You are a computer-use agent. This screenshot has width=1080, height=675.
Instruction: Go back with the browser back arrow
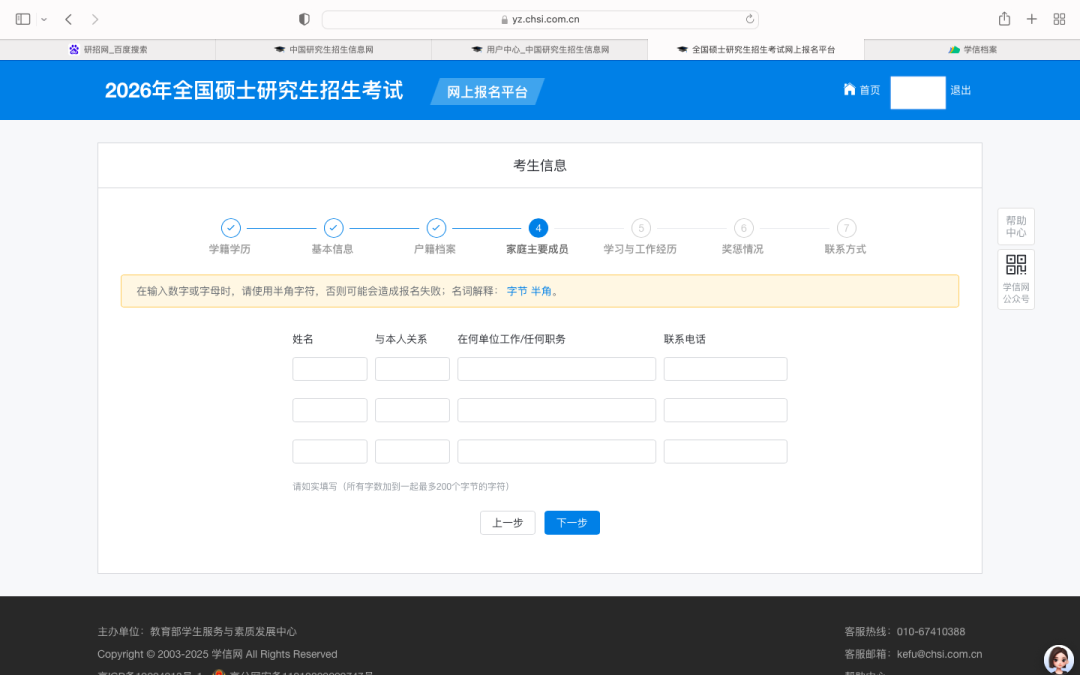[x=68, y=19]
